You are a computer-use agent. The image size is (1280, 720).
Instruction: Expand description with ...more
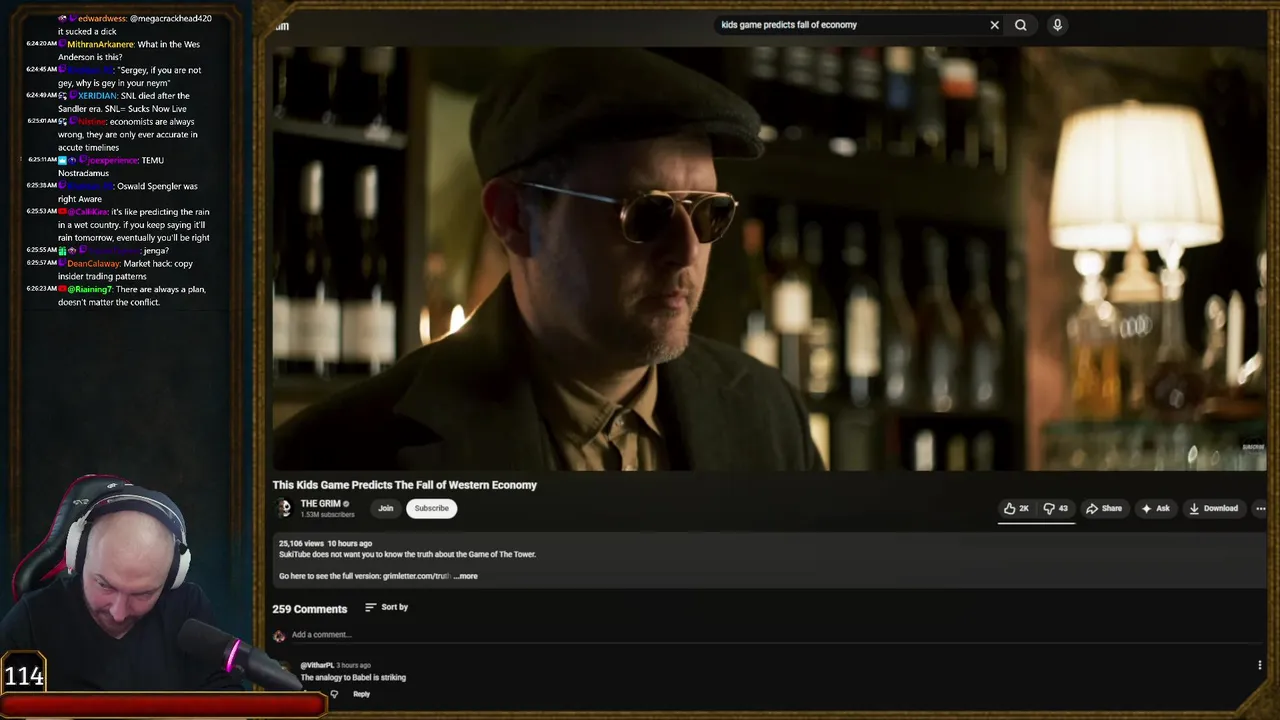pos(466,576)
